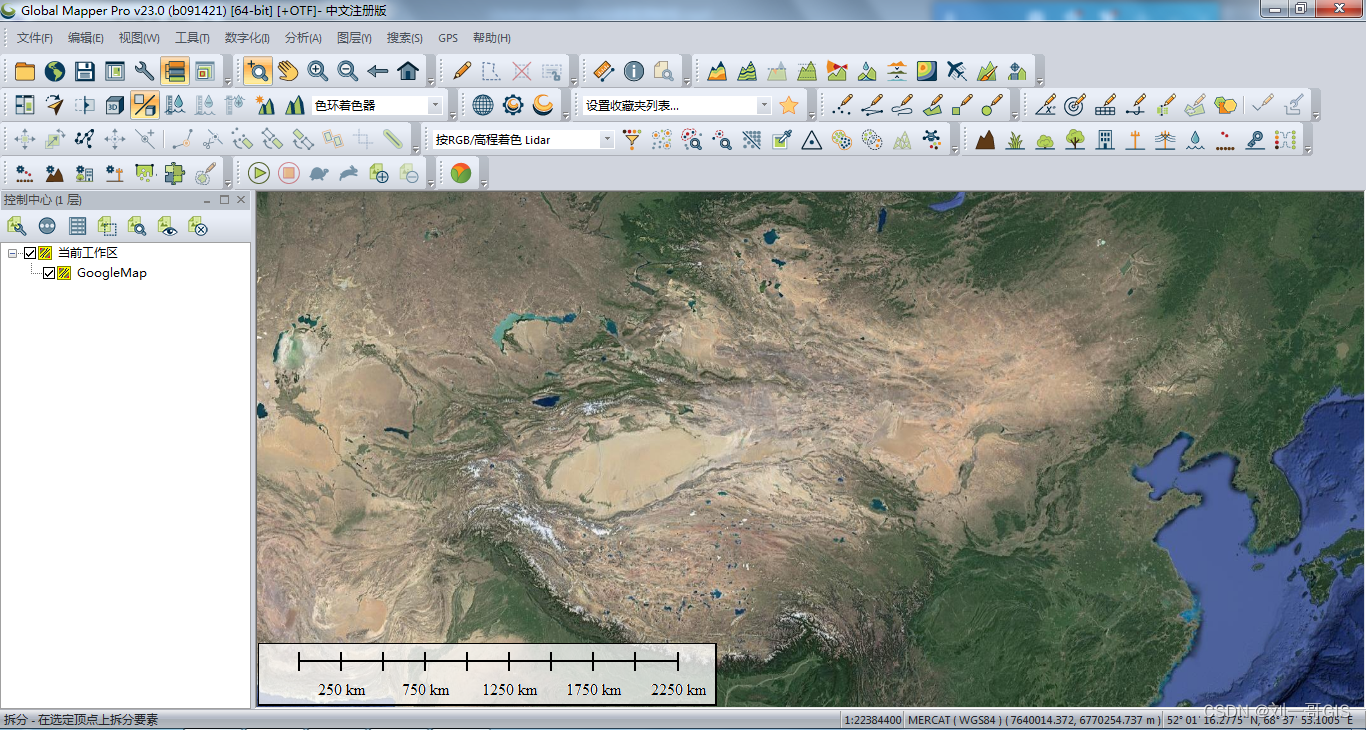Click the airplane fly-through icon
The image size is (1366, 730).
(x=957, y=71)
